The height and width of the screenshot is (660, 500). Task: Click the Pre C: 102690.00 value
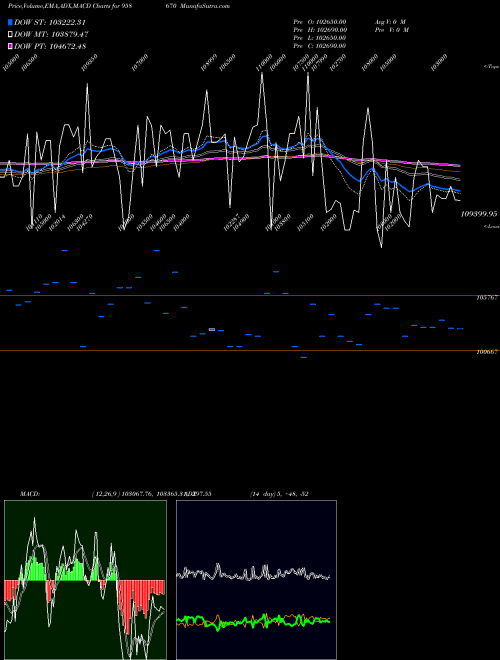coord(320,46)
